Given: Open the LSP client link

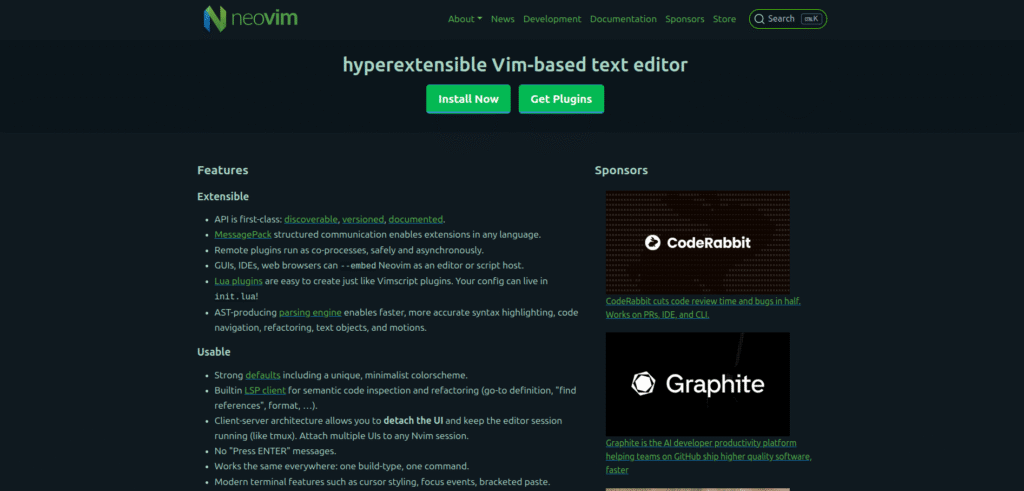Looking at the screenshot, I should [x=267, y=390].
